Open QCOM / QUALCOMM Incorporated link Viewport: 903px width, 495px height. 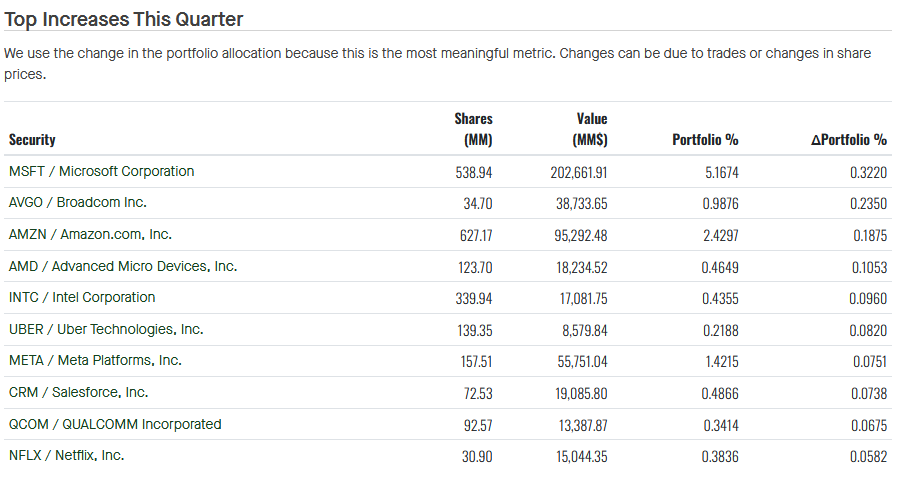(115, 424)
